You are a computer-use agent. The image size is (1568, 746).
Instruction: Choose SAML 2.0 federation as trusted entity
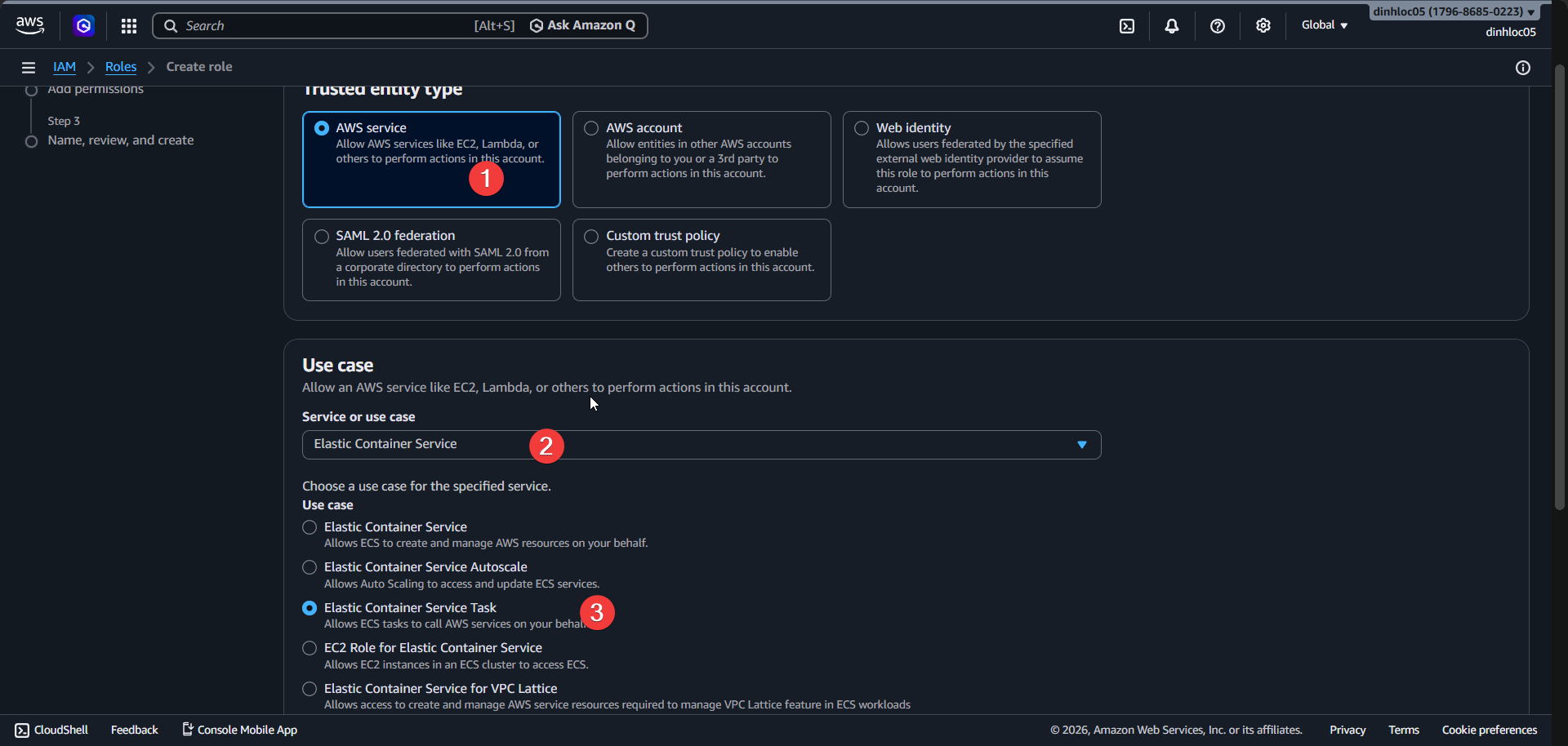[322, 236]
